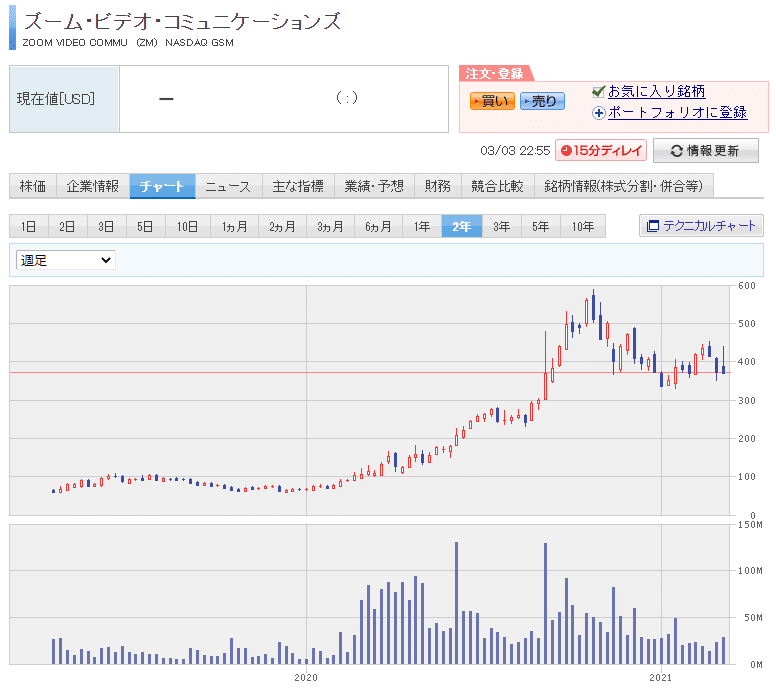Viewport: 776px width, 688px height.
Task: Open ポートフォリオに登録 link
Action: [x=678, y=113]
